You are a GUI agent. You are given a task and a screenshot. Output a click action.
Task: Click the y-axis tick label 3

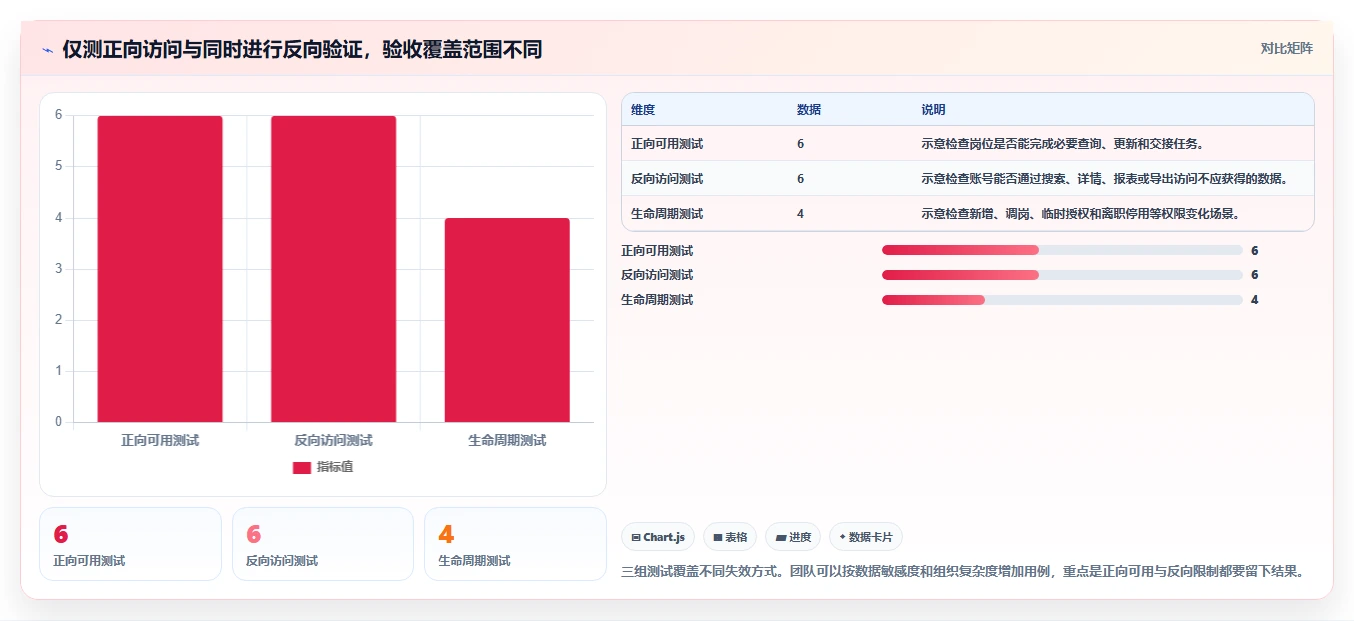click(x=58, y=269)
